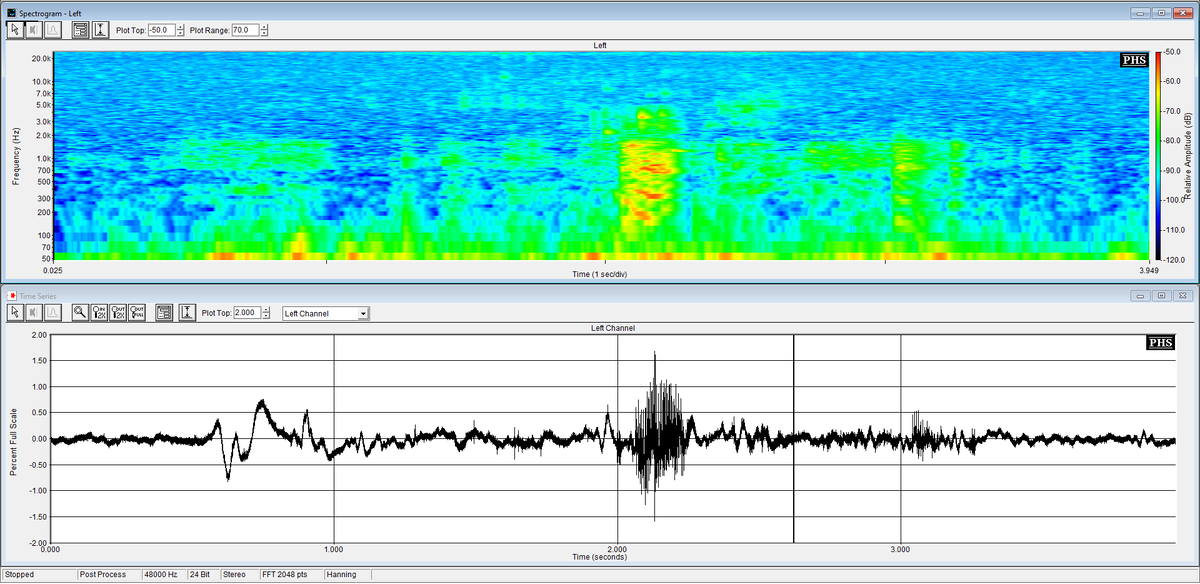This screenshot has height=584, width=1200.
Task: Click the 'Left' title above the spectrogram
Action: click(600, 45)
